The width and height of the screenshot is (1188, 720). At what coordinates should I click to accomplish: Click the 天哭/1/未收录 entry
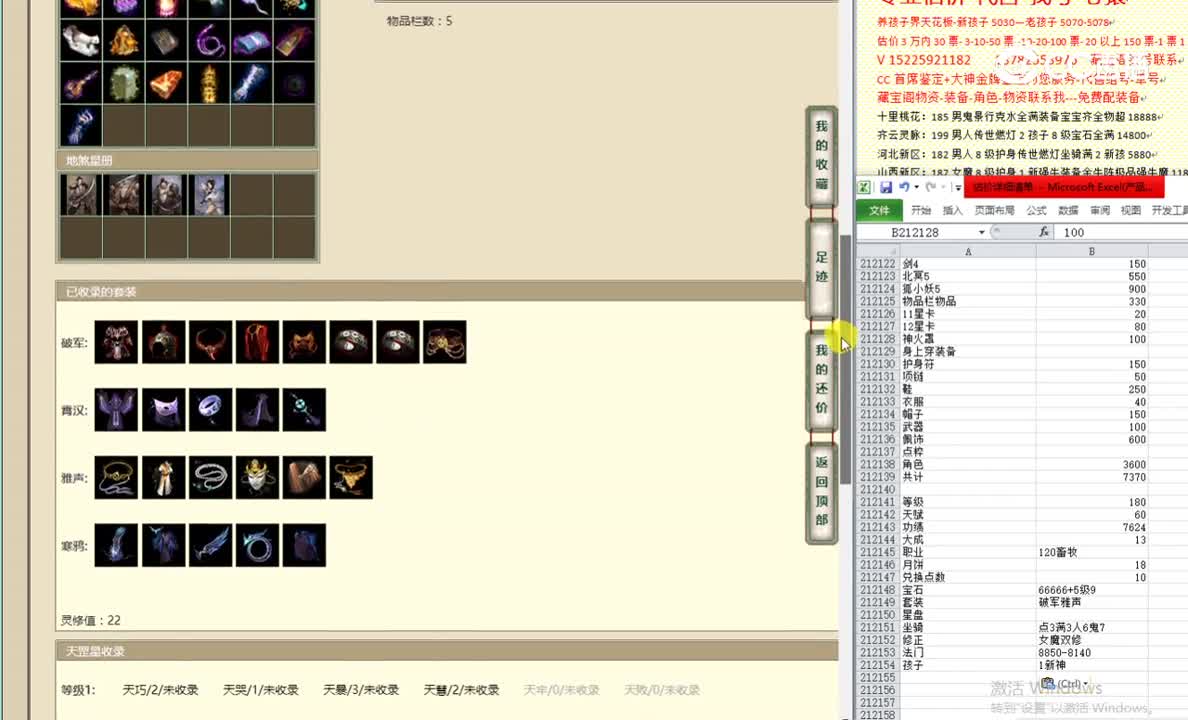coord(261,690)
